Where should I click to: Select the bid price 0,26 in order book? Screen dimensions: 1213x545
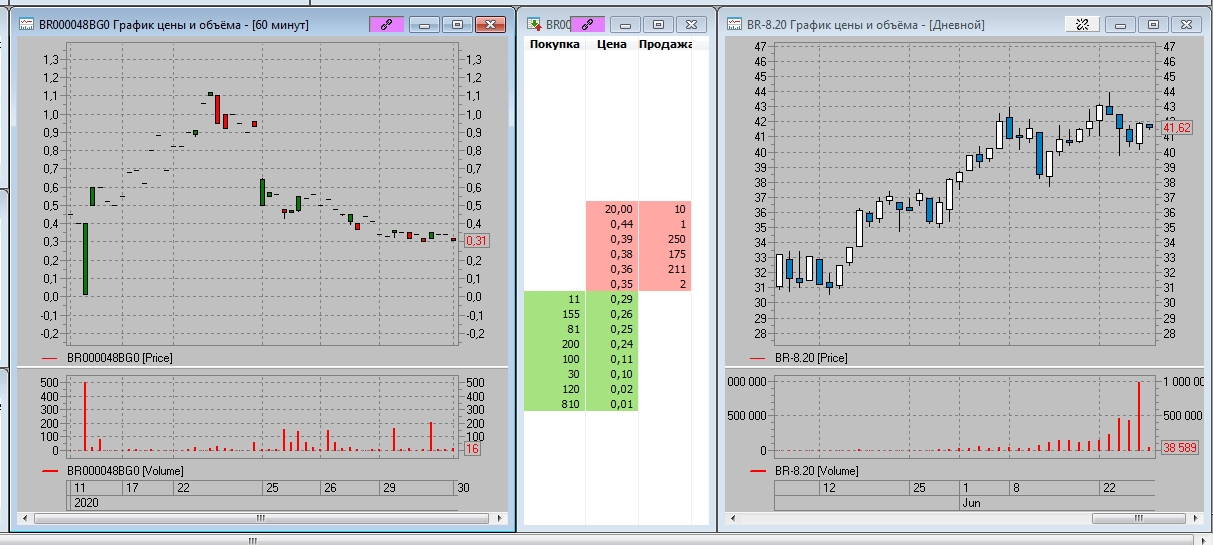click(x=612, y=314)
